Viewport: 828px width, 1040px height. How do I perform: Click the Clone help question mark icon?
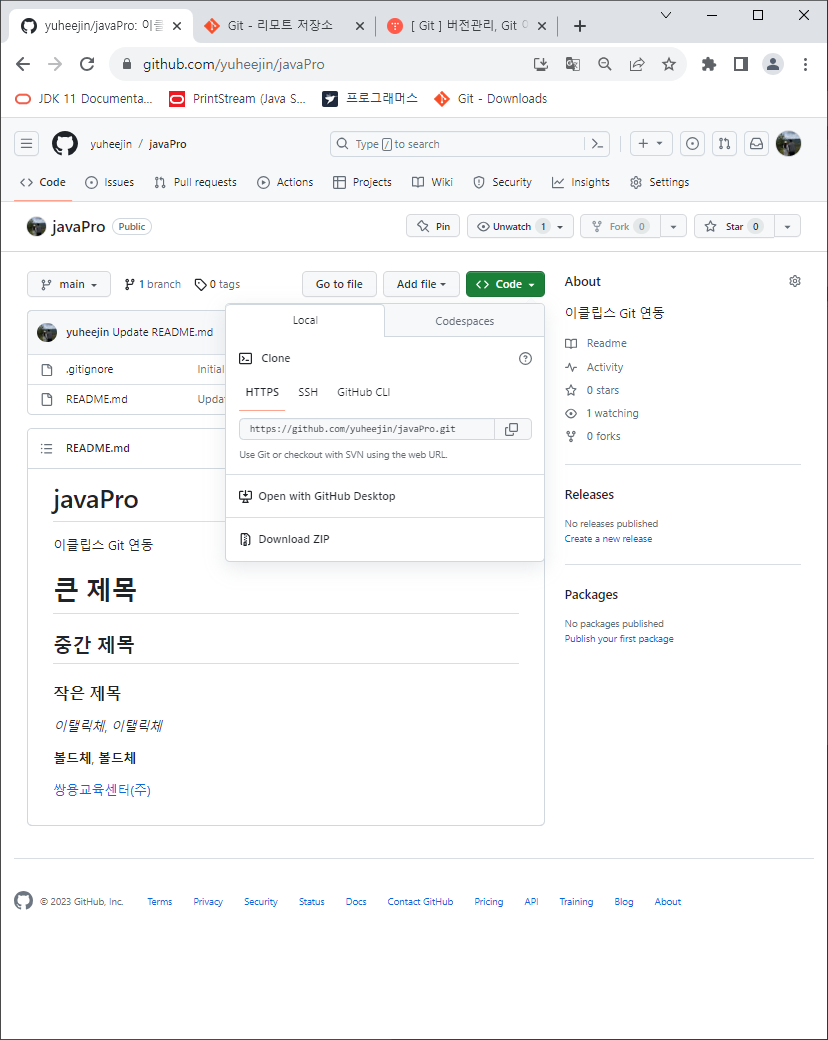(525, 359)
